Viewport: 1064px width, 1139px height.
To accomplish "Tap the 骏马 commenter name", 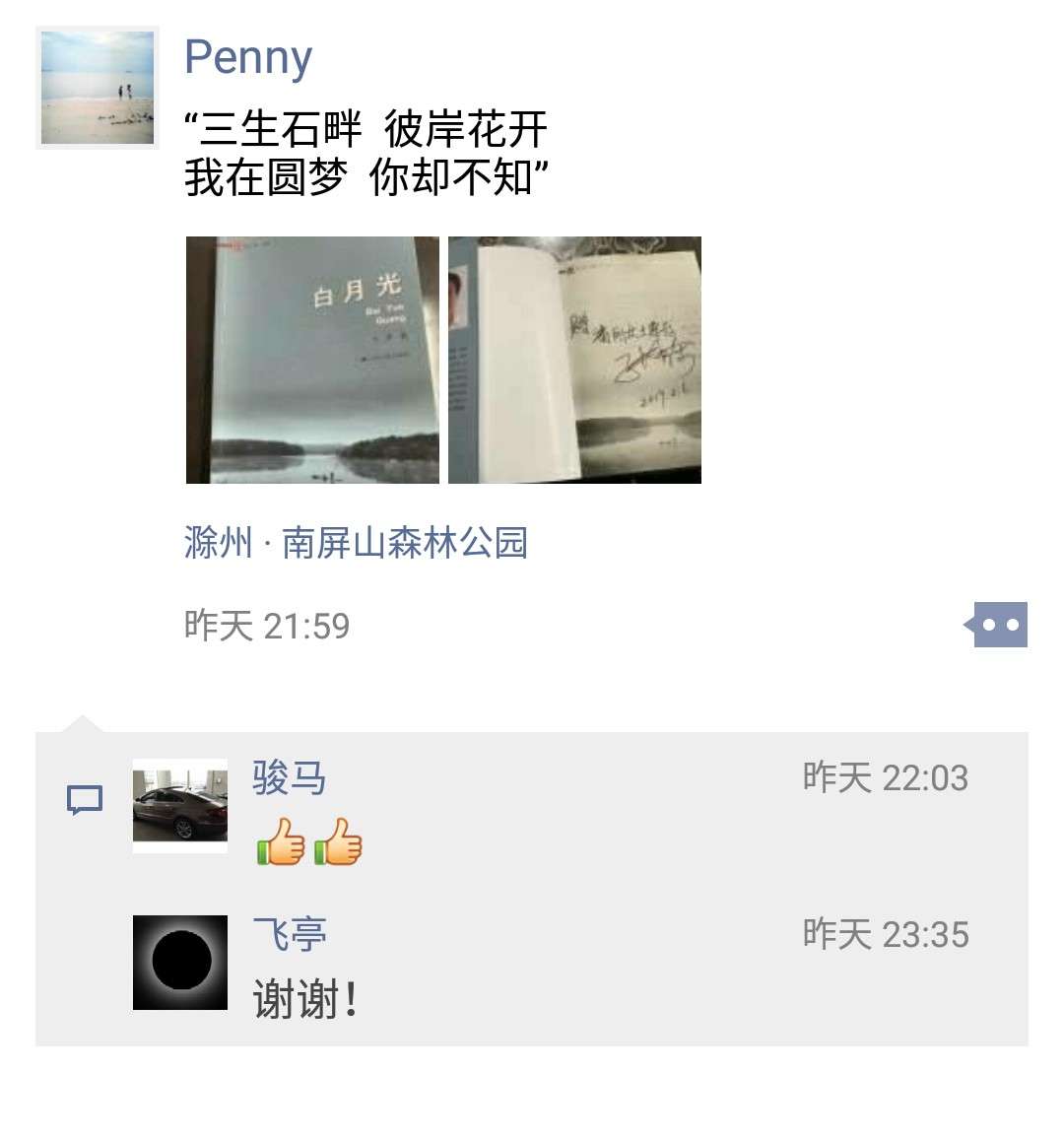I will pyautogui.click(x=289, y=778).
